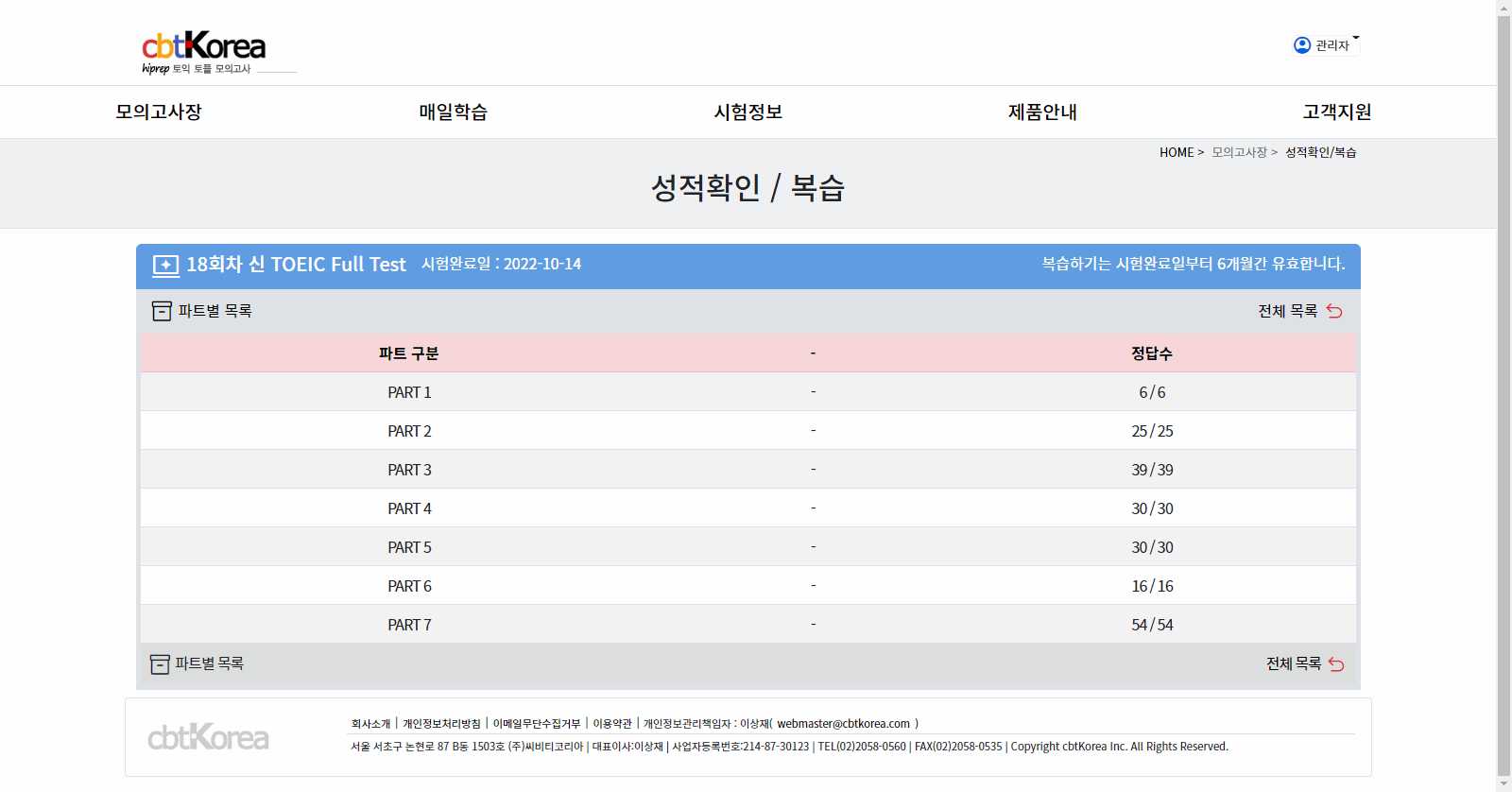Open 개인정보처리방침 footer link
Screen dimensions: 1512x792
[x=441, y=724]
